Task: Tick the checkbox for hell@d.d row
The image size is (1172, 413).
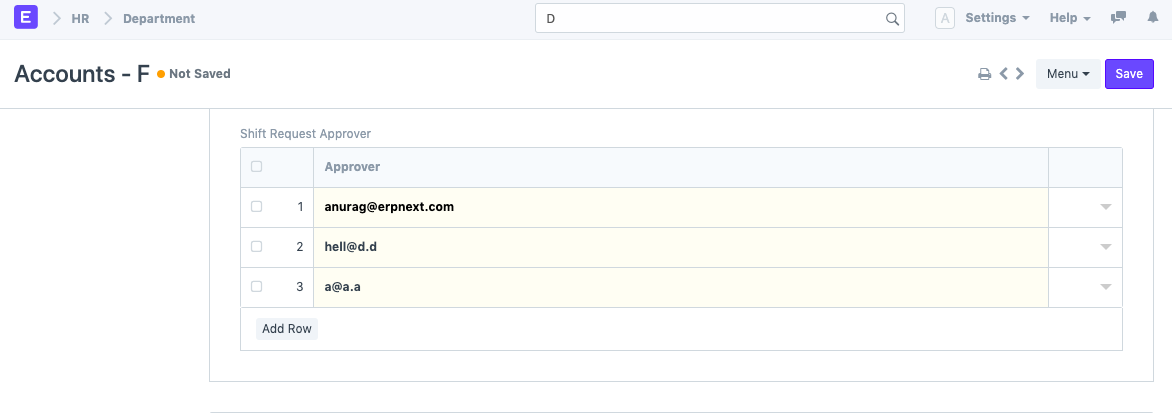Action: pos(257,247)
